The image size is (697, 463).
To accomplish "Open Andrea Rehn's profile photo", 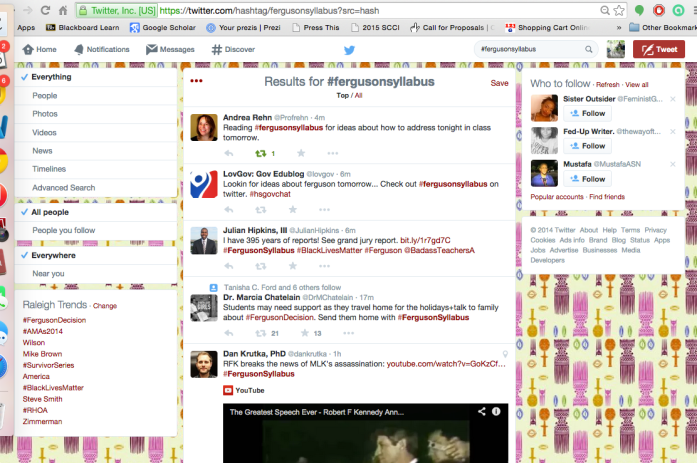I will pos(204,128).
